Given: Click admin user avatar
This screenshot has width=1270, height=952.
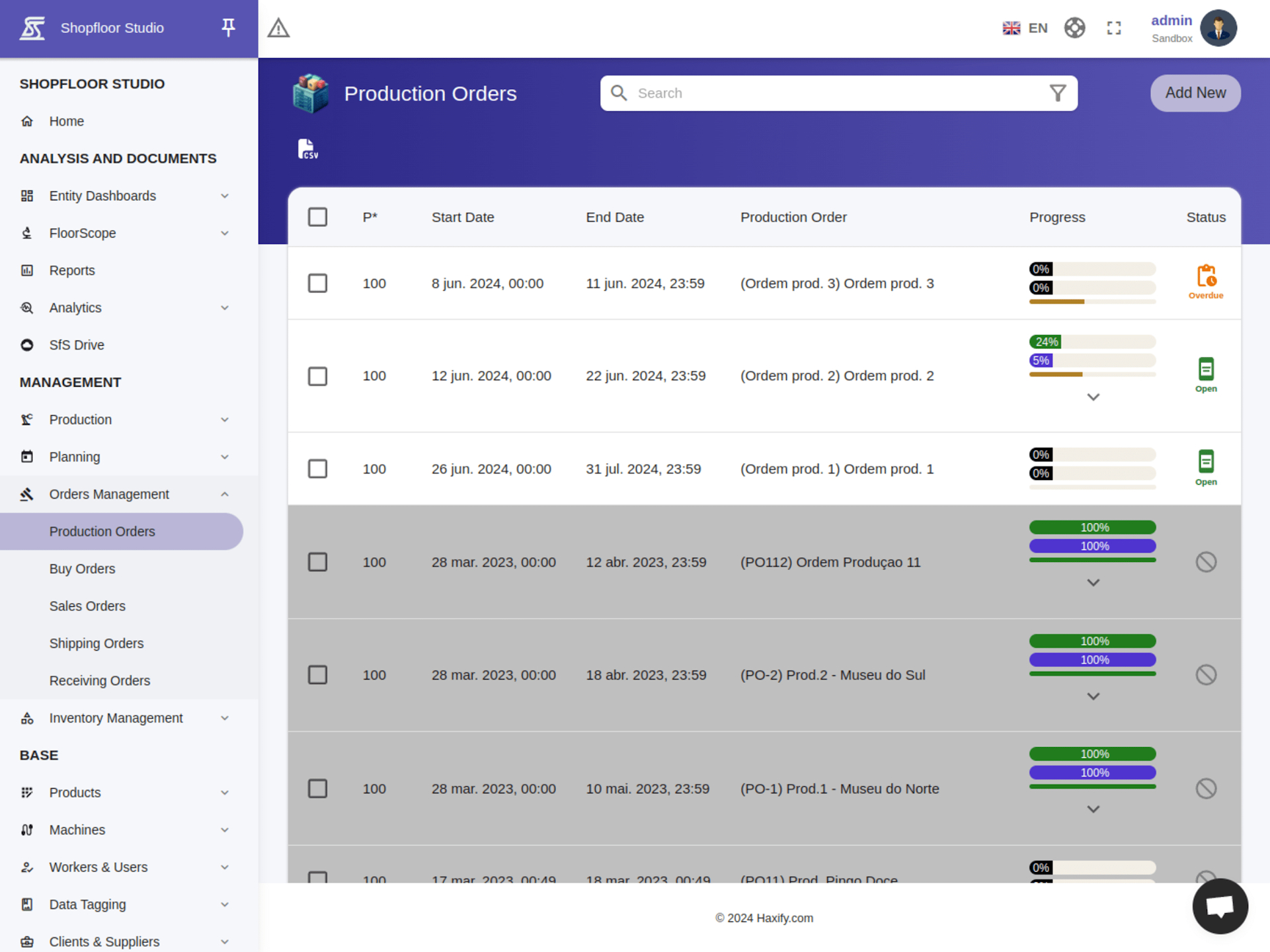Looking at the screenshot, I should (x=1218, y=28).
